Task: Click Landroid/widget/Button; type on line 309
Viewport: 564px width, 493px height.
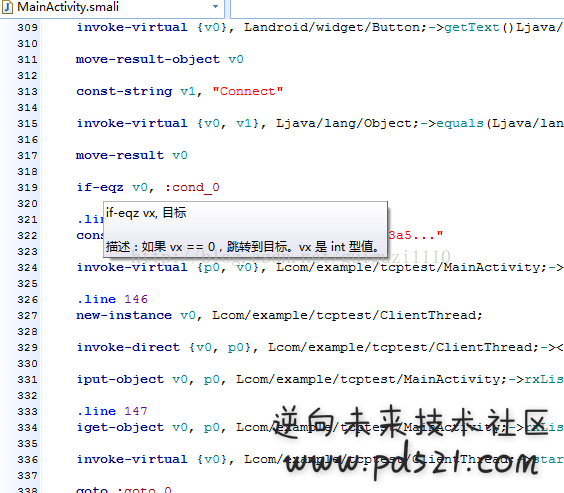Action: [335, 27]
